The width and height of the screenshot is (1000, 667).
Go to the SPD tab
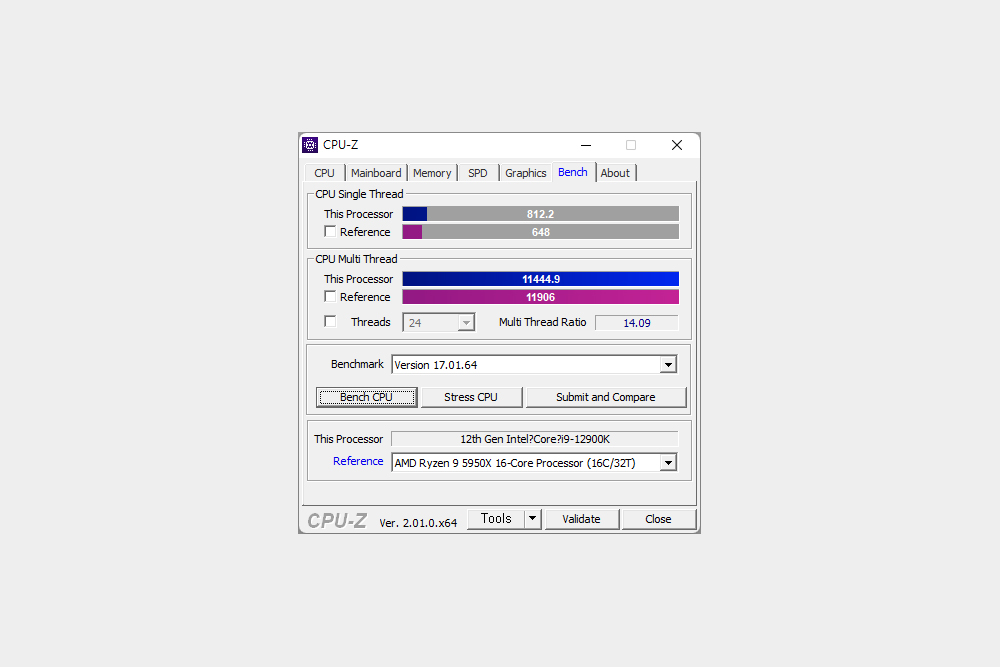(478, 173)
